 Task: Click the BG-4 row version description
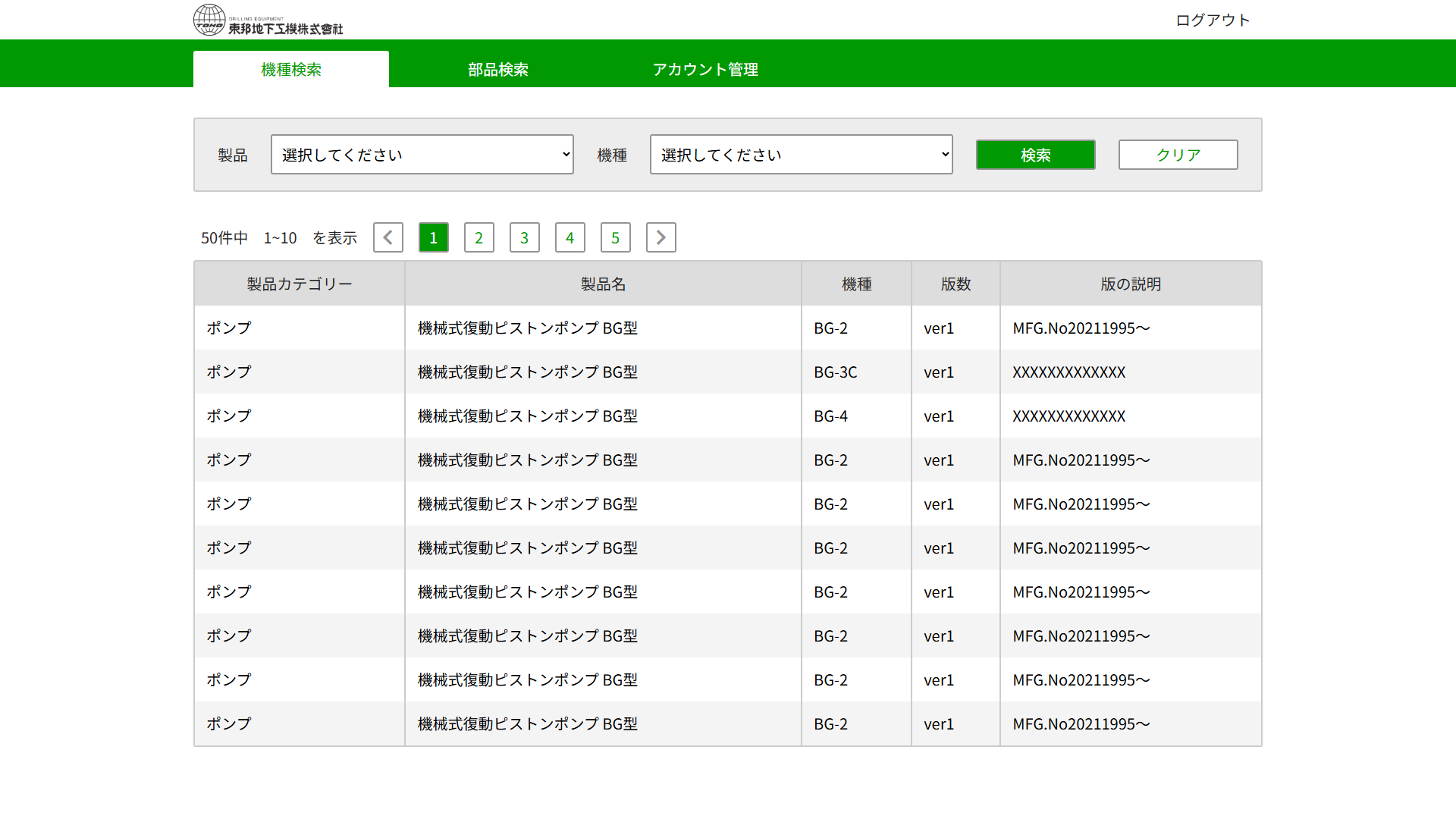1069,416
